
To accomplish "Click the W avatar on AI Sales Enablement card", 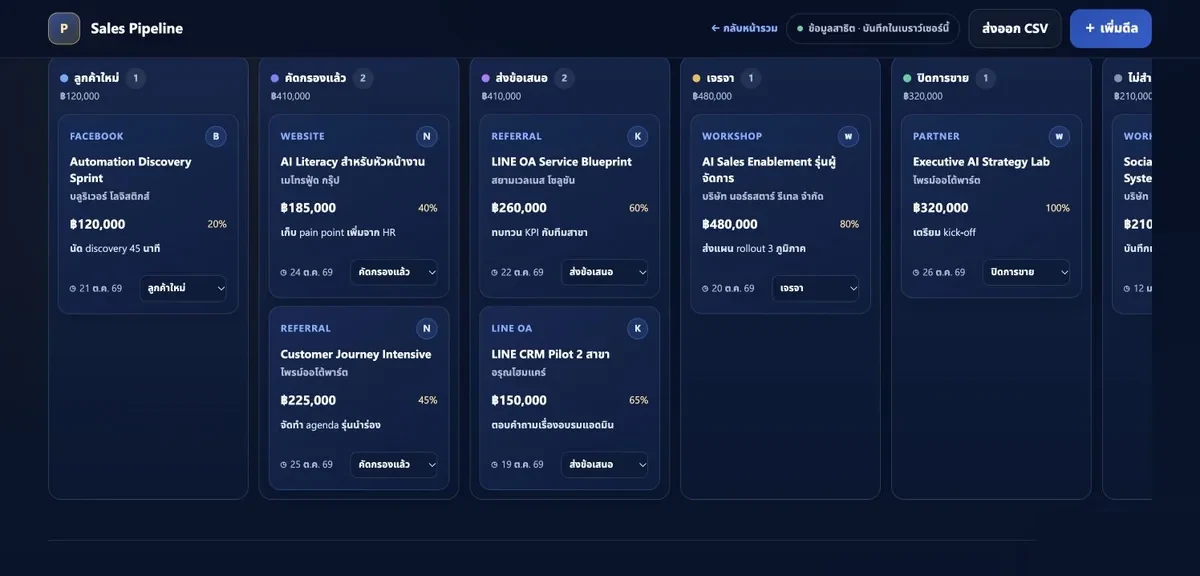I will click(849, 136).
